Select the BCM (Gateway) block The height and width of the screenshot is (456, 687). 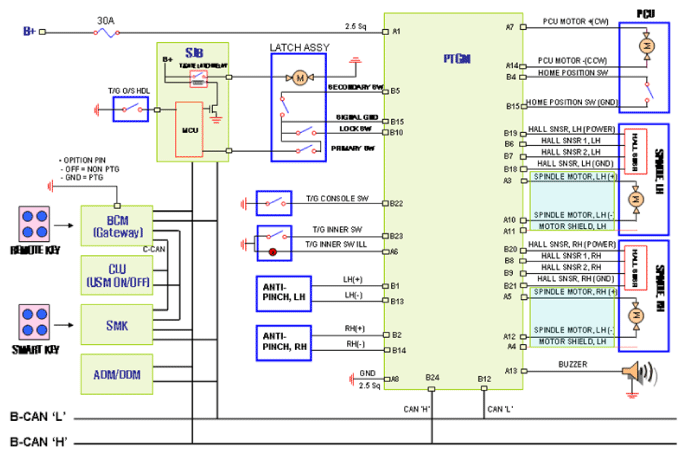[119, 225]
